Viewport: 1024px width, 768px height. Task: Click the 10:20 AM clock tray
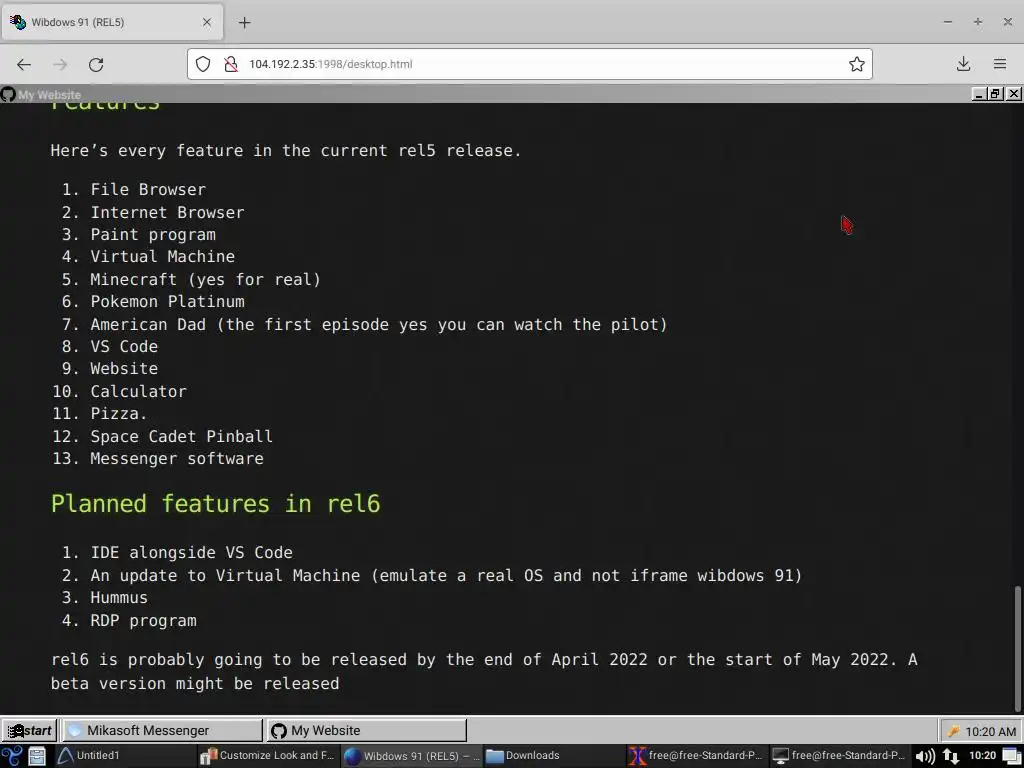click(x=990, y=731)
